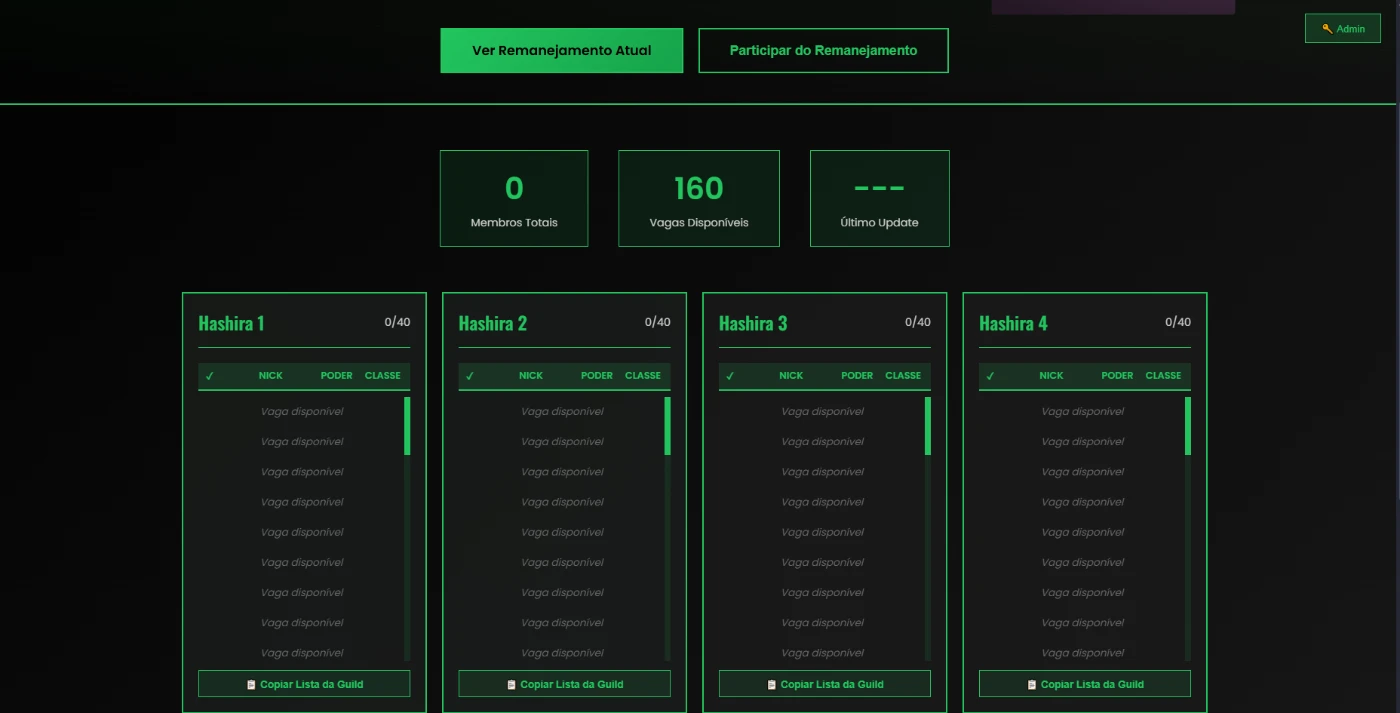1400x713 pixels.
Task: Click clipboard icon in Hashira 4 copy button
Action: 1032,685
